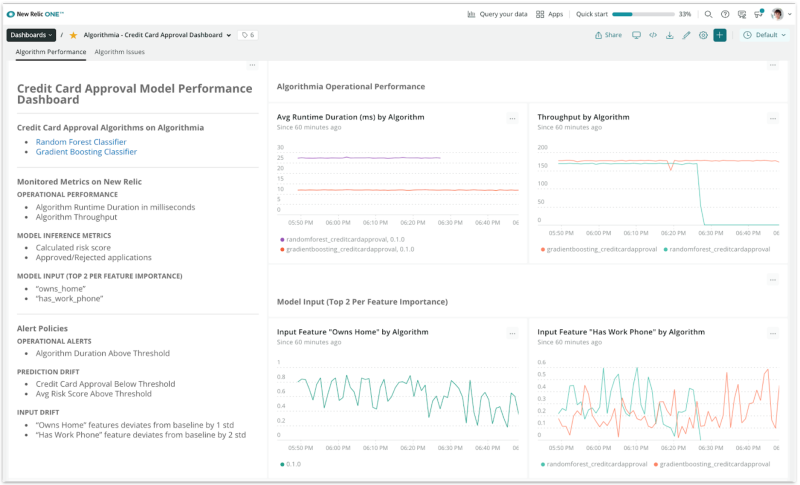Open the help question mark icon

click(x=725, y=14)
